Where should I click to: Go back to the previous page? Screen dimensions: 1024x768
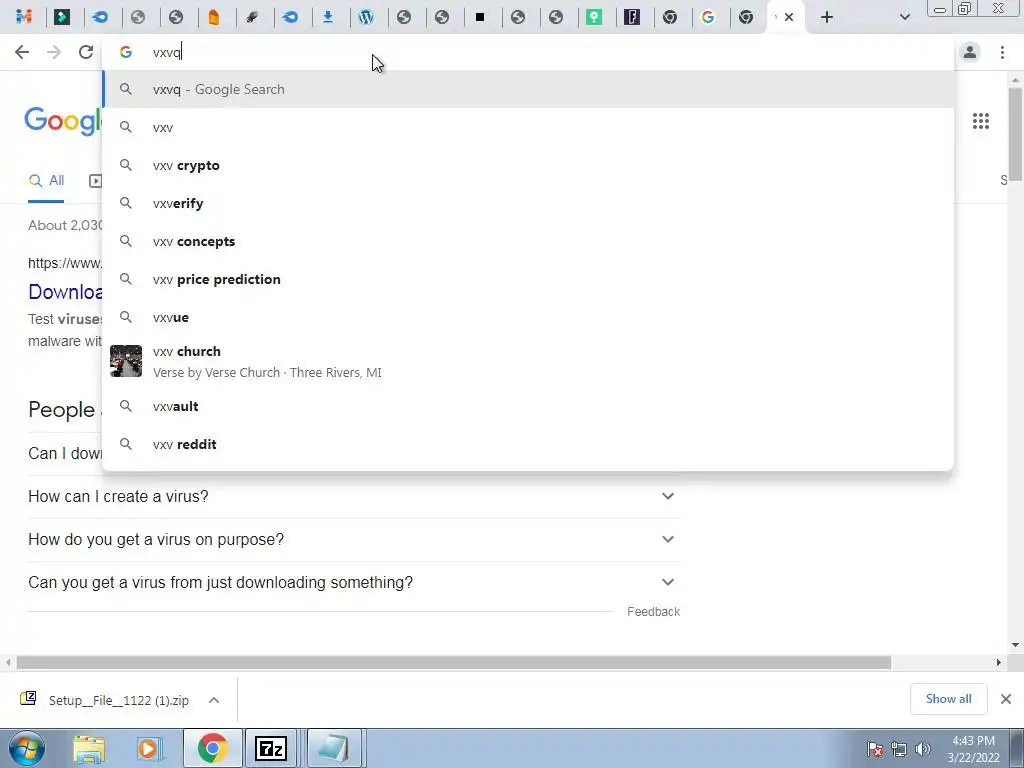22,52
